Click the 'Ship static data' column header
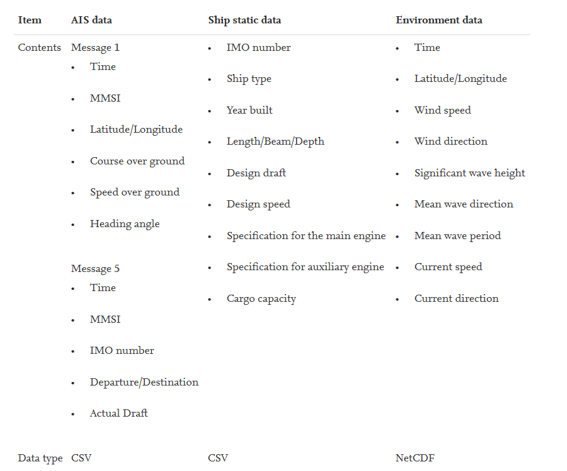Screen dimensions: 567x471 tap(244, 20)
